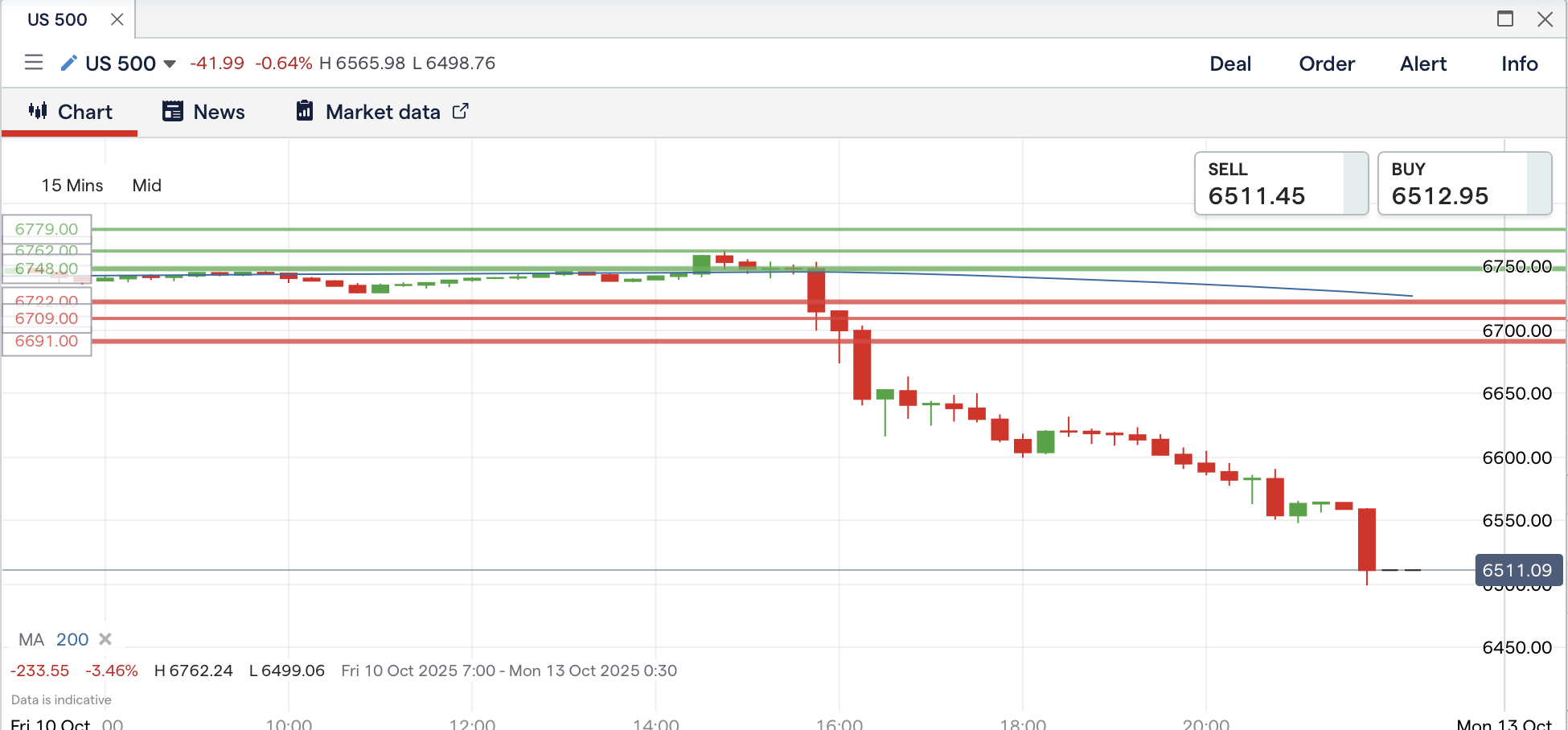Image resolution: width=1568 pixels, height=730 pixels.
Task: Open the Deal tab
Action: tap(1230, 64)
